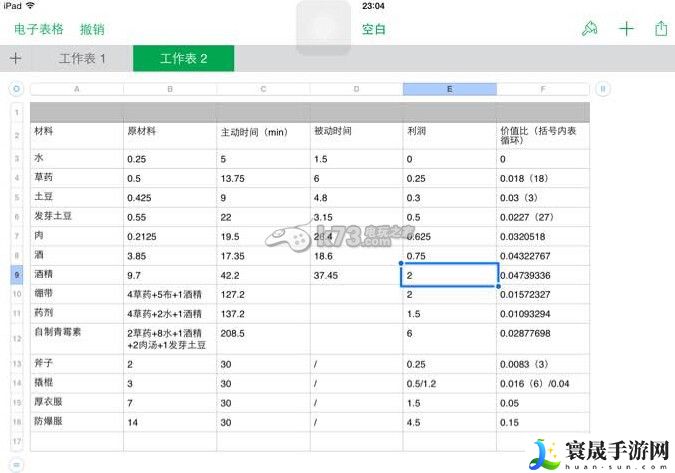Select cell with value 0.04322767
The width and height of the screenshot is (675, 473).
click(543, 255)
